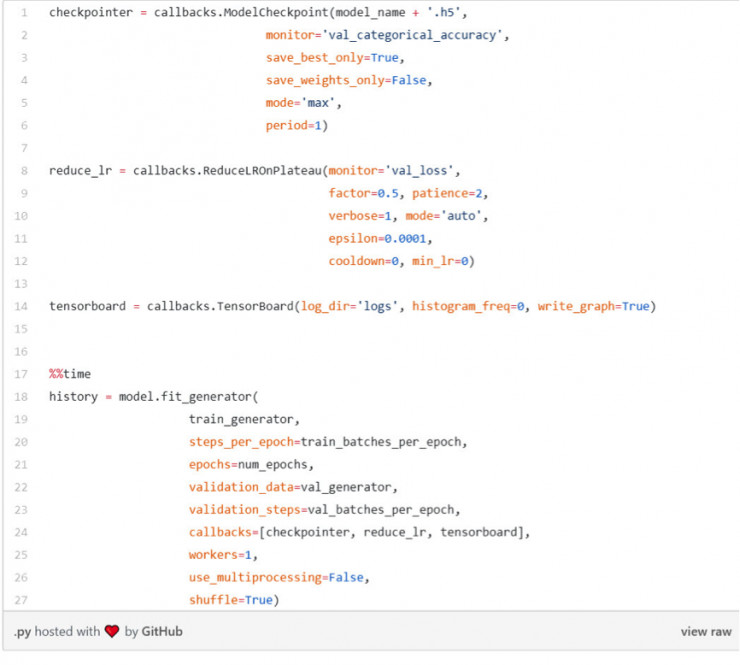Click line number 14 beside tensorboard
The image size is (740, 665).
tap(21, 307)
